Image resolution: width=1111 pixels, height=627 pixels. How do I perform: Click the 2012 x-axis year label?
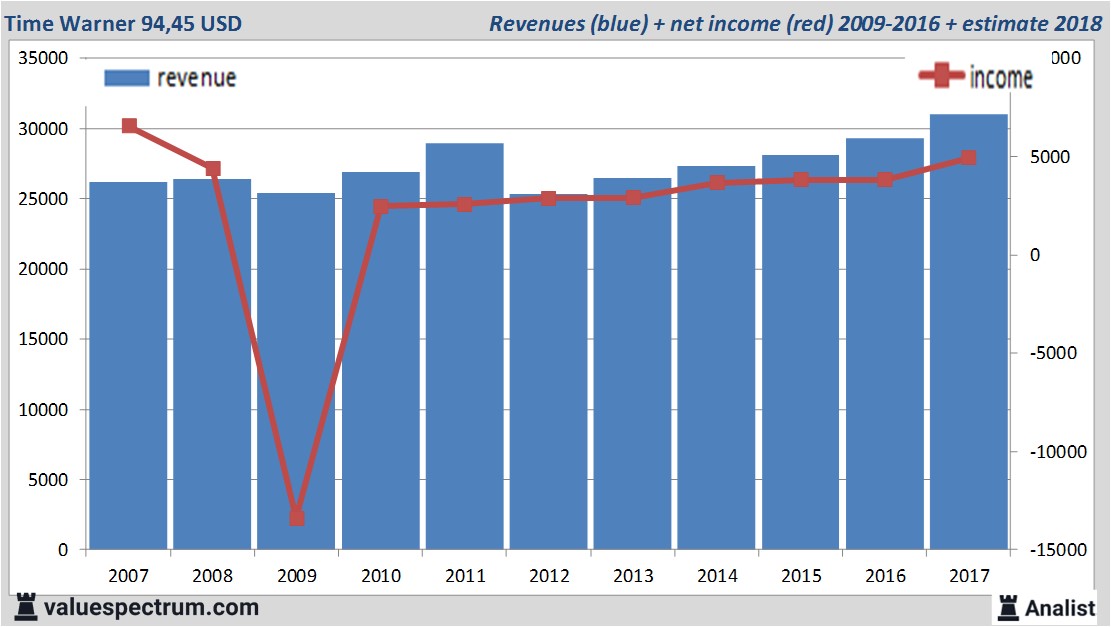pyautogui.click(x=548, y=575)
